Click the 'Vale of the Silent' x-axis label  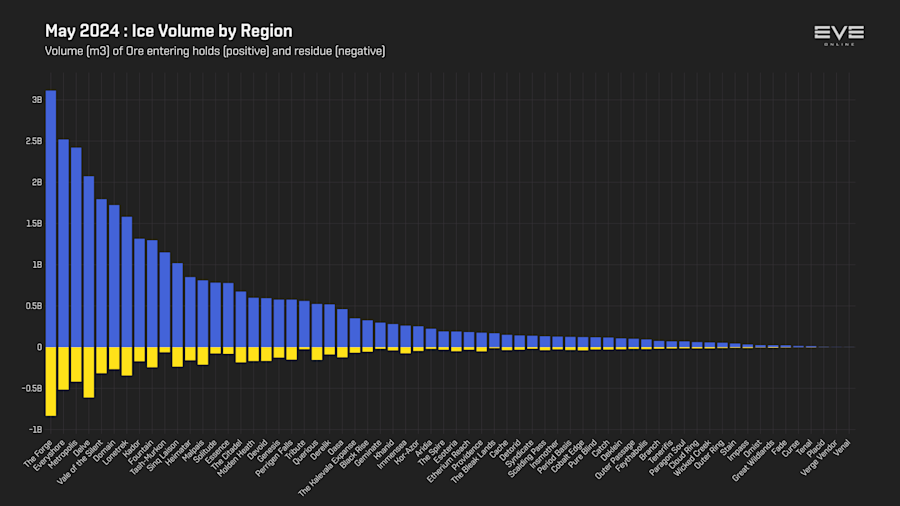coord(80,462)
